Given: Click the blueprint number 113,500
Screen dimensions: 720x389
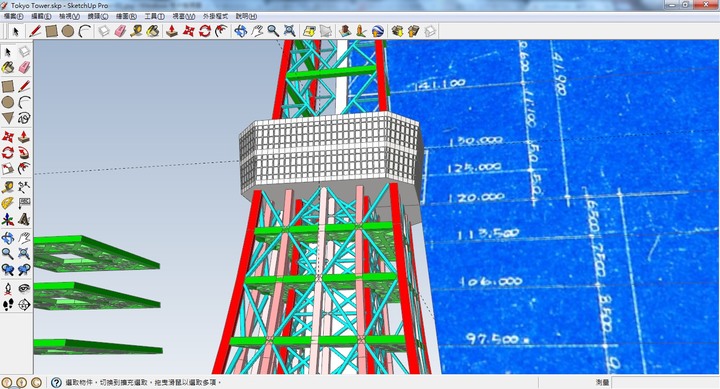Looking at the screenshot, I should pyautogui.click(x=488, y=234).
